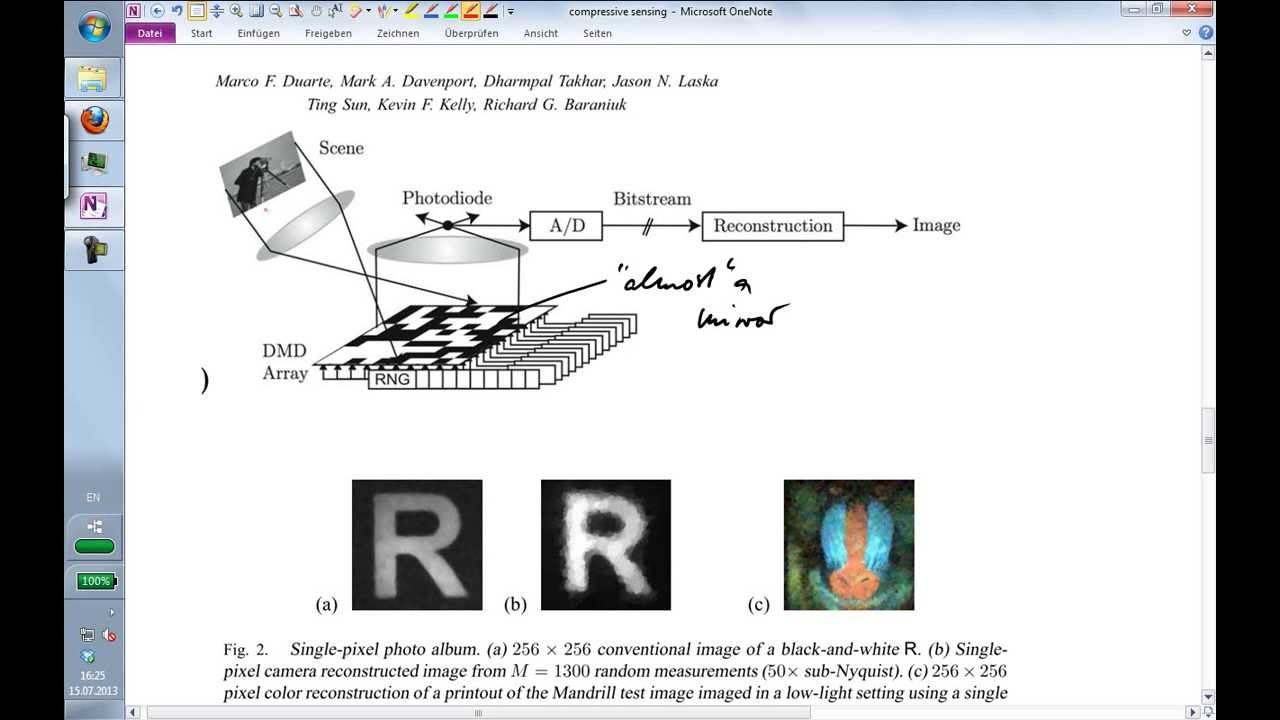Click the Dropbox tray icon
This screenshot has height=720, width=1280.
[87, 656]
